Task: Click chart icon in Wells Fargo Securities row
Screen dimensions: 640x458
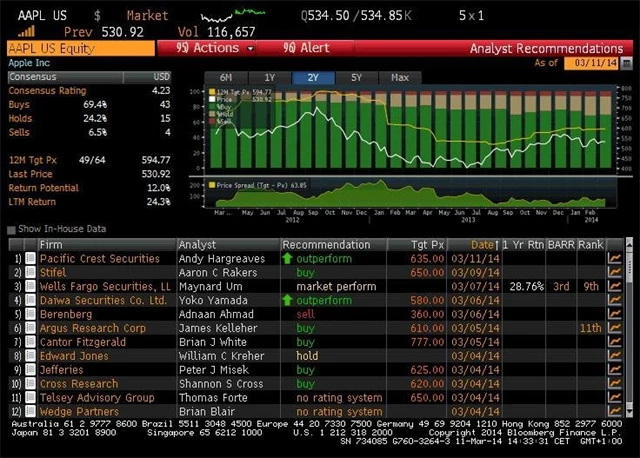Action: (614, 287)
